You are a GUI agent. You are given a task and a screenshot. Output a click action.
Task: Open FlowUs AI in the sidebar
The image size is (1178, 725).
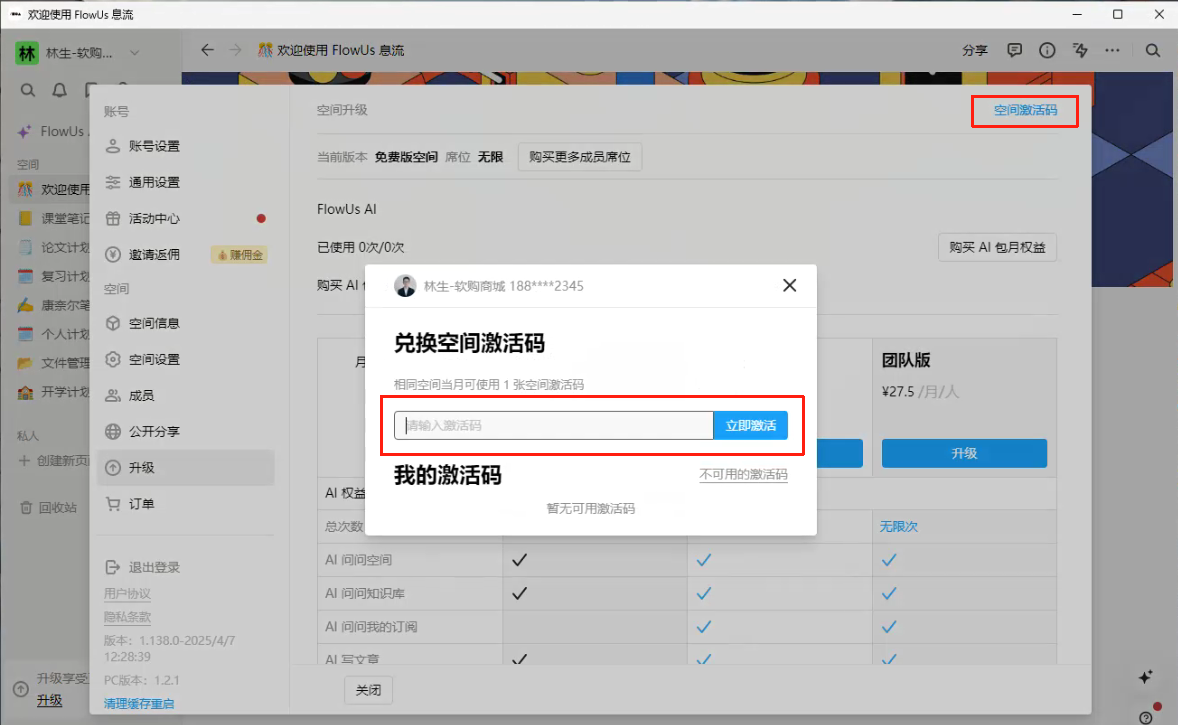(x=53, y=131)
